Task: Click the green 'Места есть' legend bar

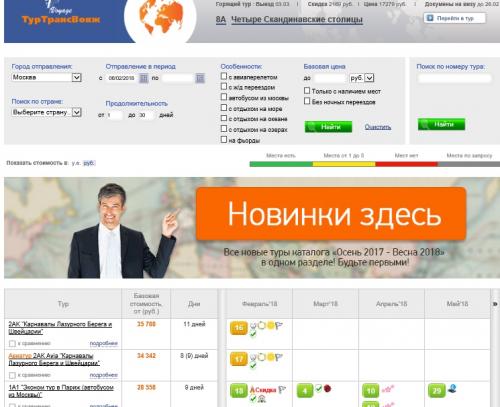Action: point(281,164)
